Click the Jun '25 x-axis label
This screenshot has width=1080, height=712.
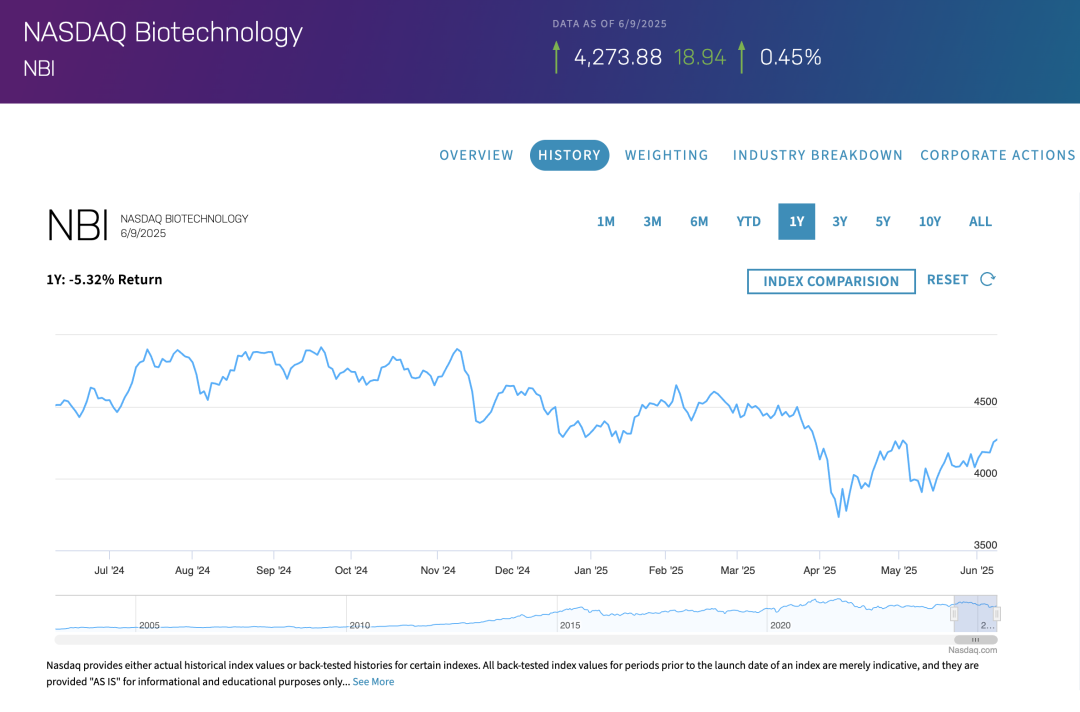(x=977, y=570)
